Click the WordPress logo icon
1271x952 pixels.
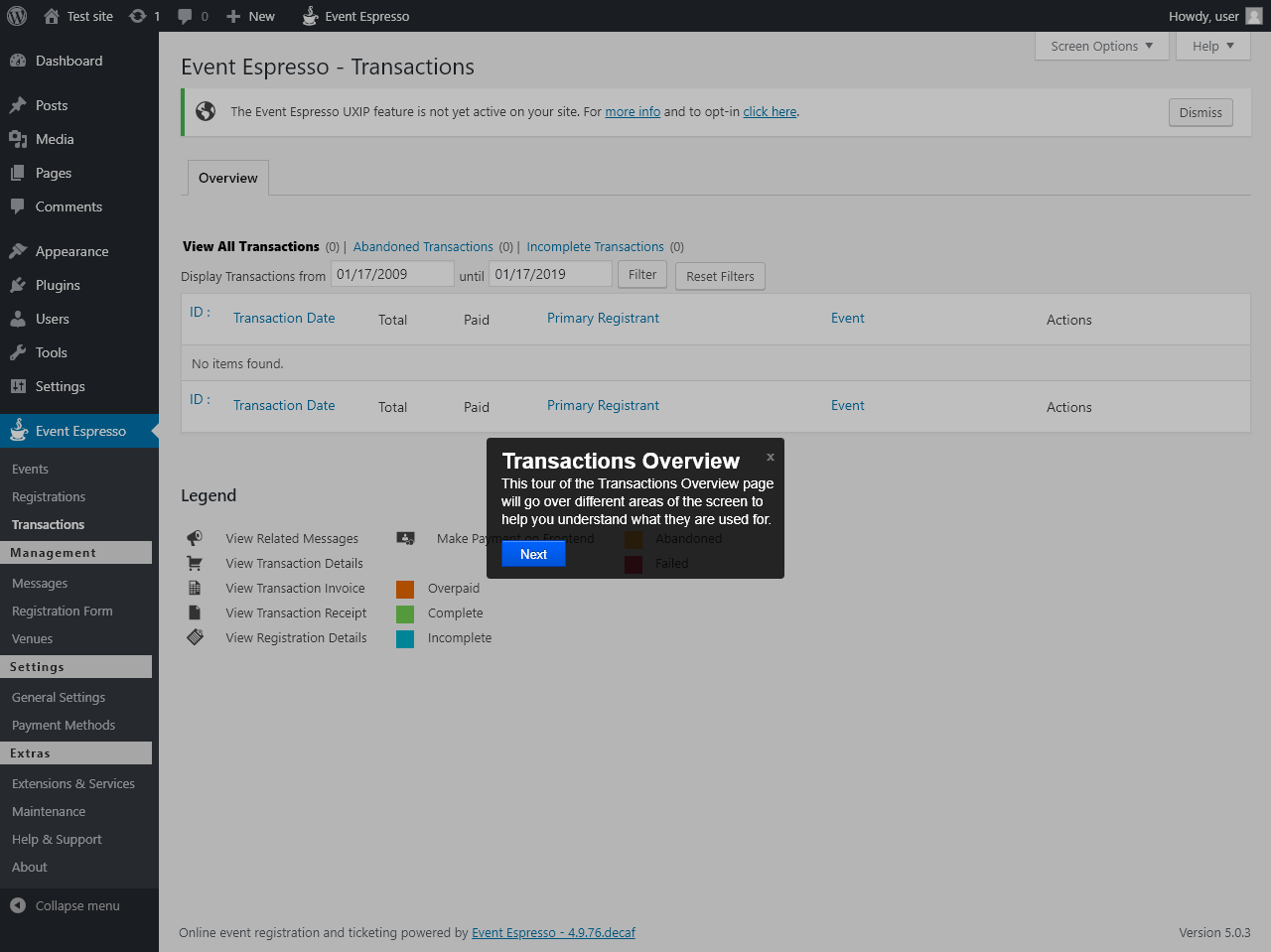tap(17, 16)
